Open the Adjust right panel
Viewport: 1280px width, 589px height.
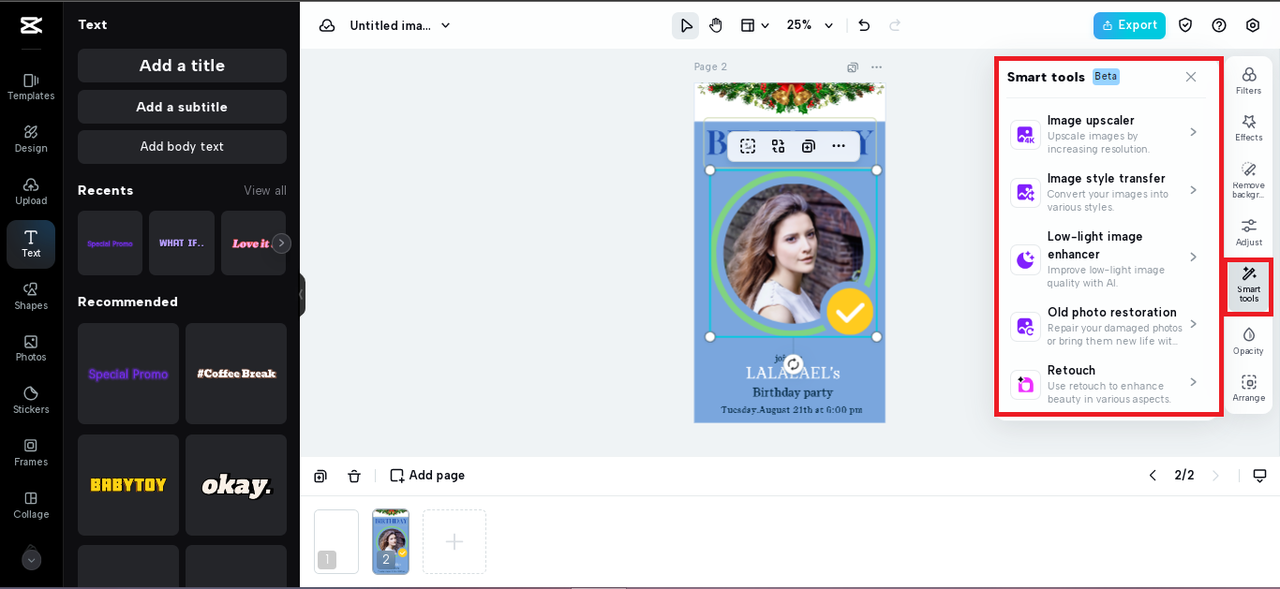tap(1249, 232)
